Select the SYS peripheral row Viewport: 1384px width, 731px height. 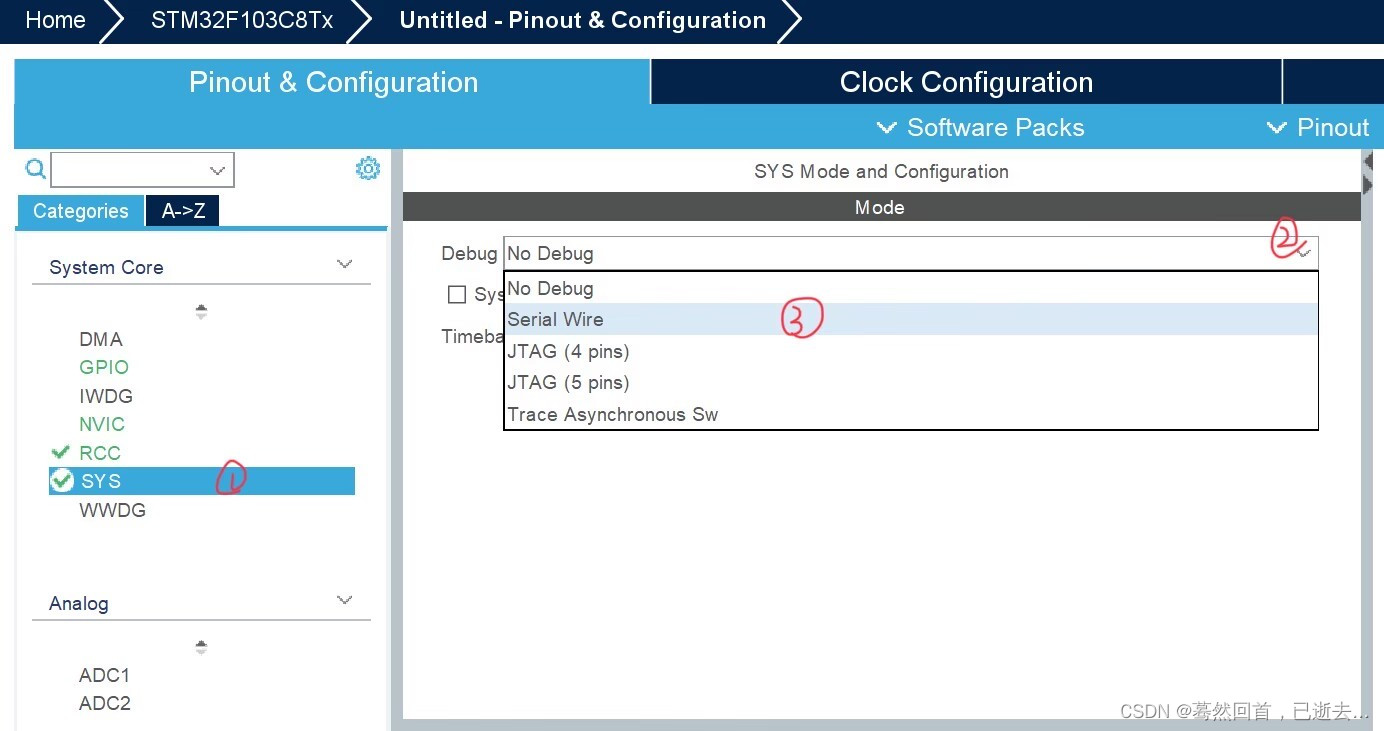tap(202, 481)
